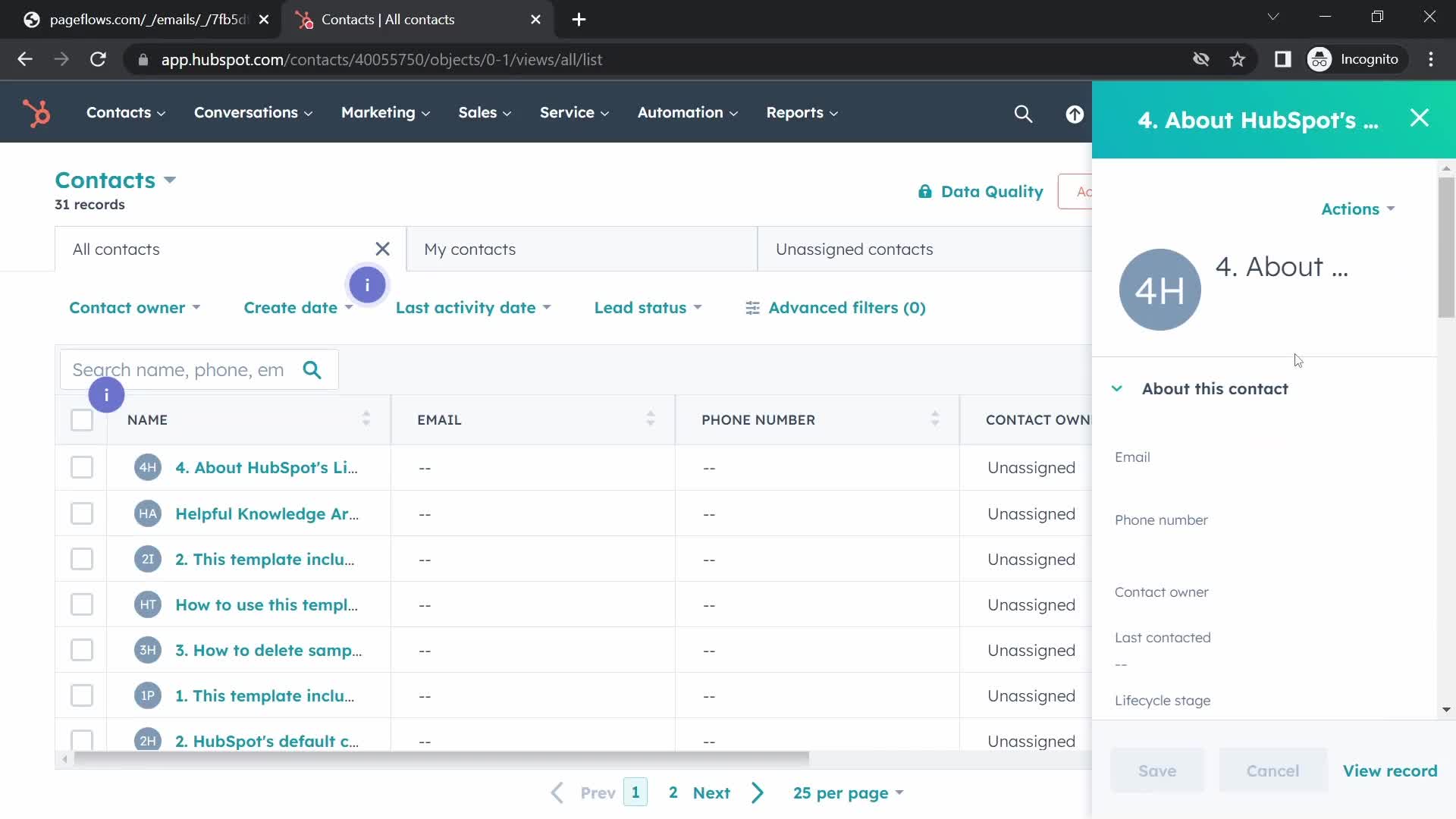Click the Next page button
1456x819 pixels.
[x=711, y=793]
